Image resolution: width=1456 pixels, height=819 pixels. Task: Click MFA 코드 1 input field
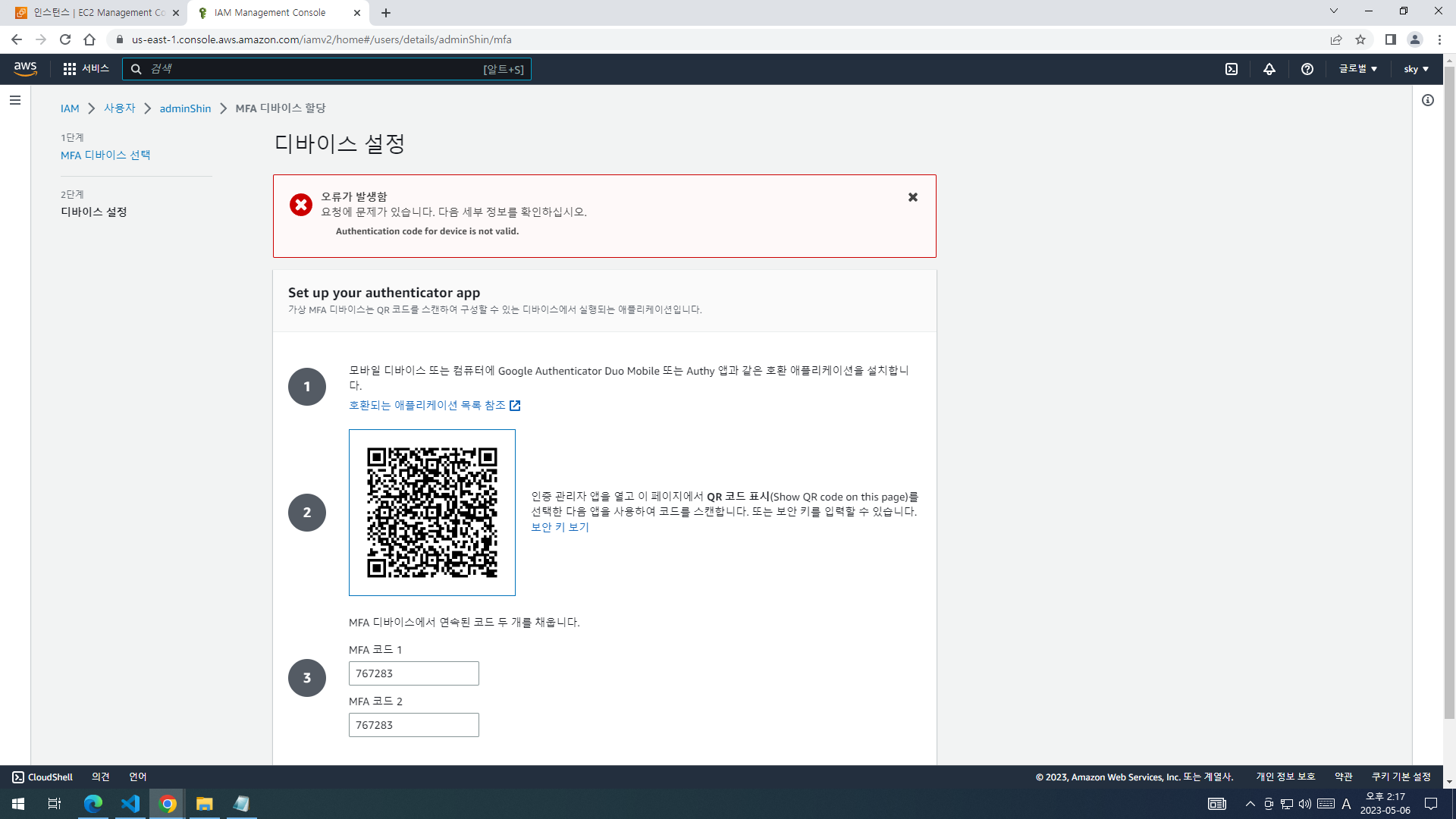(x=414, y=673)
